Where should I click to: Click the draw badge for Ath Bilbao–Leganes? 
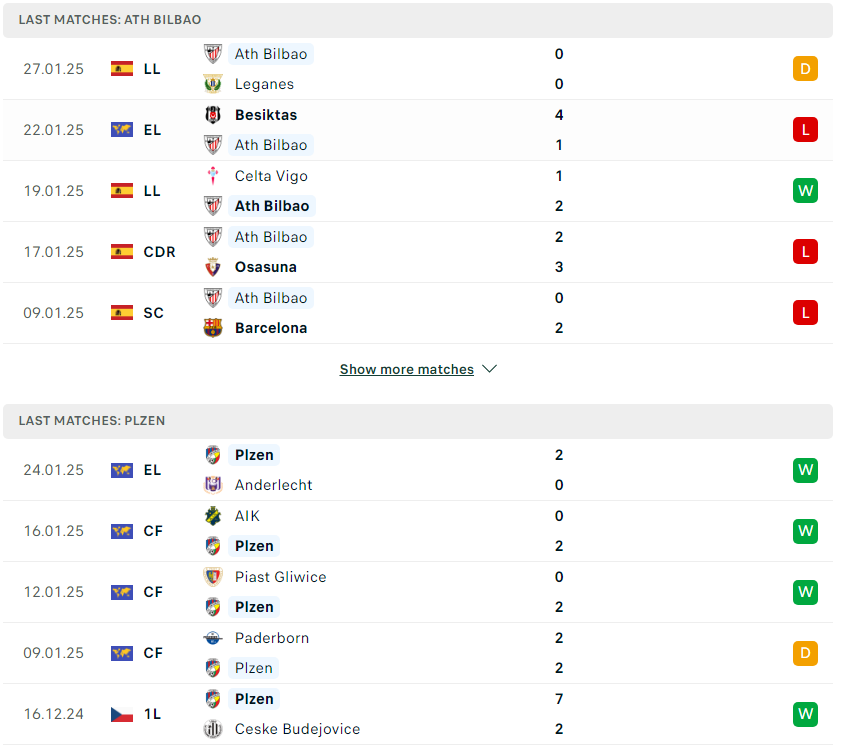pos(805,69)
